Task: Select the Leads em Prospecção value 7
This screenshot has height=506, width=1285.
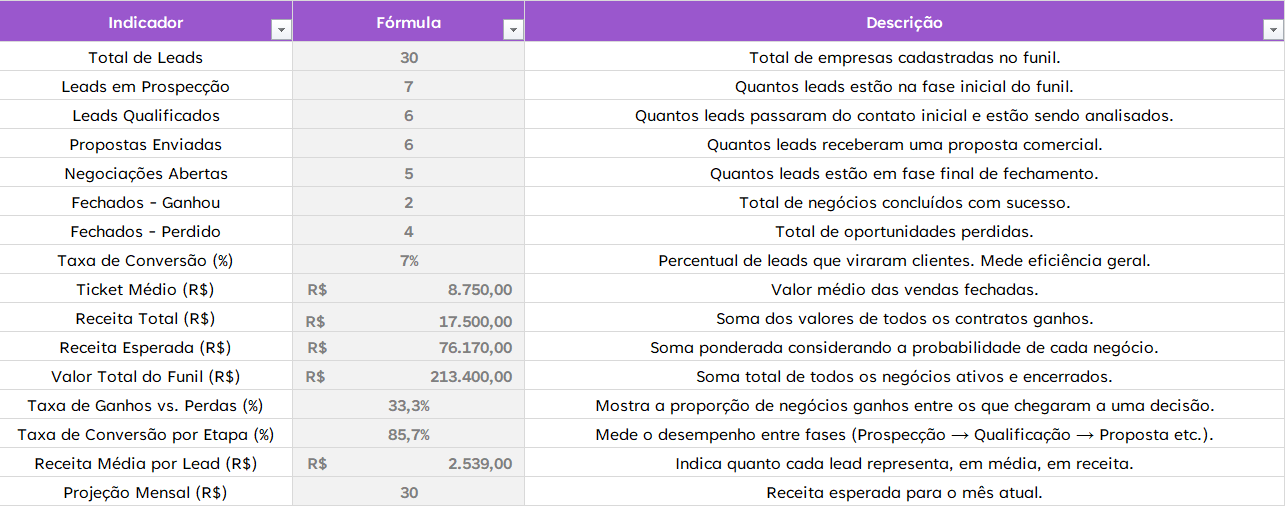Action: pos(408,87)
